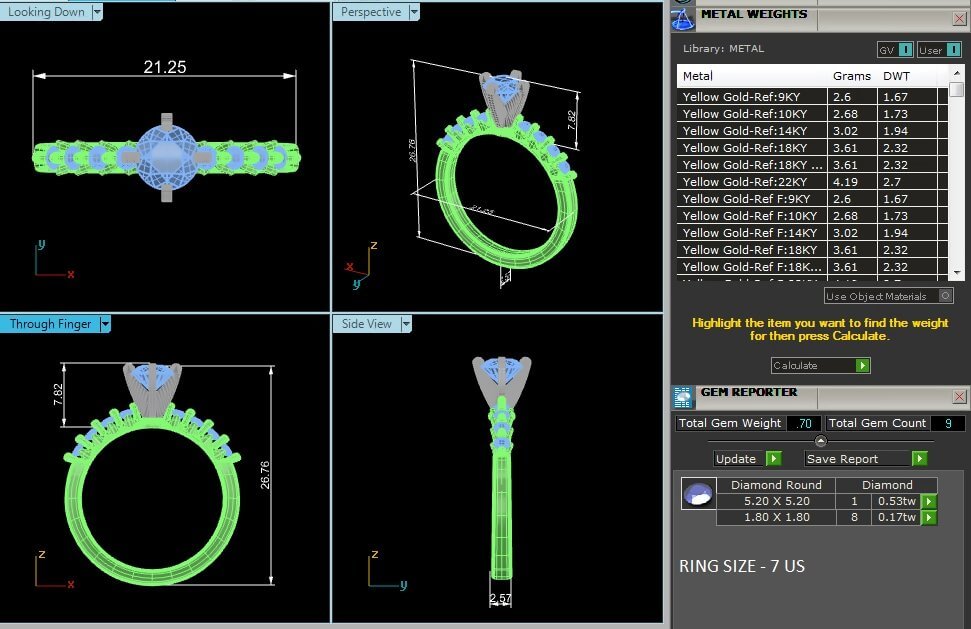The image size is (971, 629).
Task: Select the Yellow Gold-Ref:14KY metal row
Action: pos(752,131)
